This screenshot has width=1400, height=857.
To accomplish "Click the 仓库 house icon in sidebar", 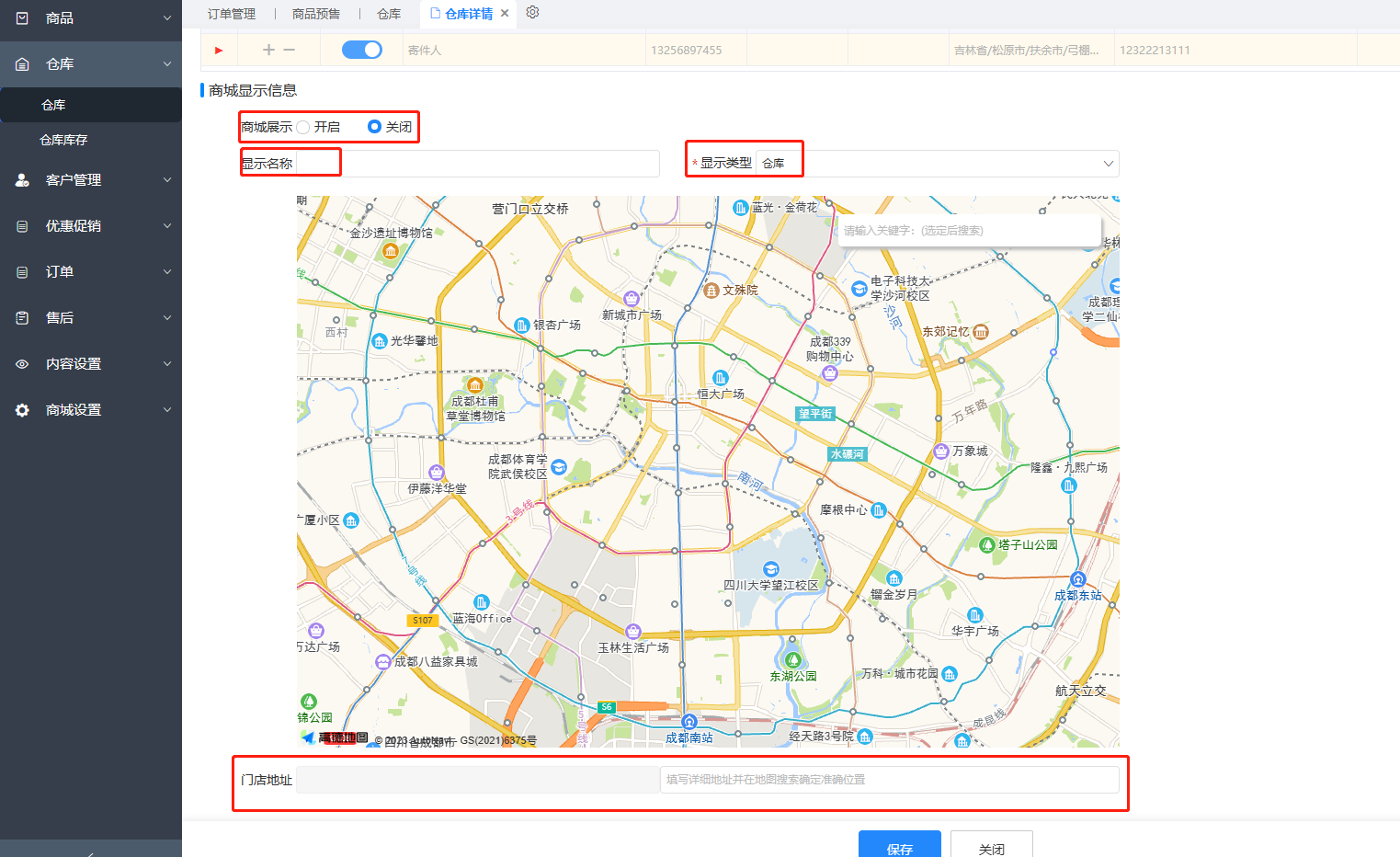I will coord(22,63).
